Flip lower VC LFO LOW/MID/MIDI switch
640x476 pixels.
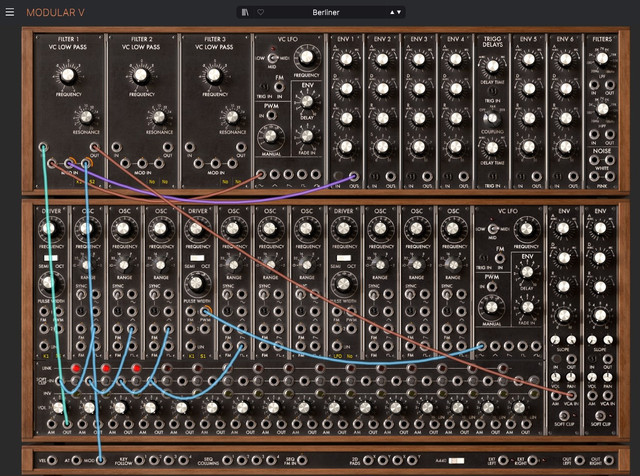click(493, 229)
